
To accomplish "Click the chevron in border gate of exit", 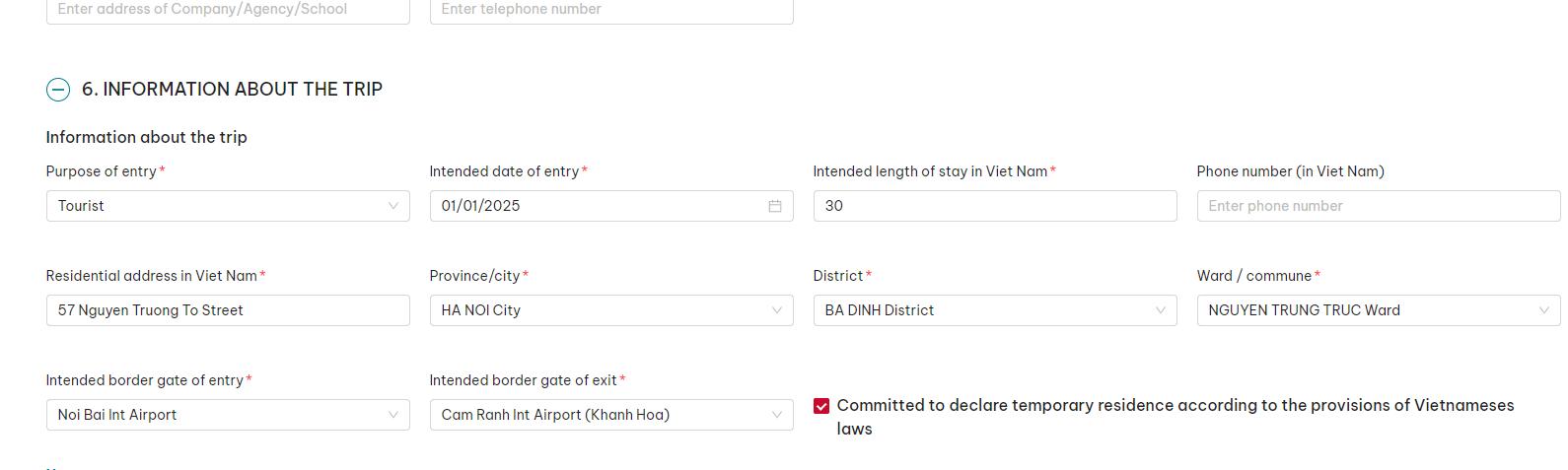I will point(776,415).
